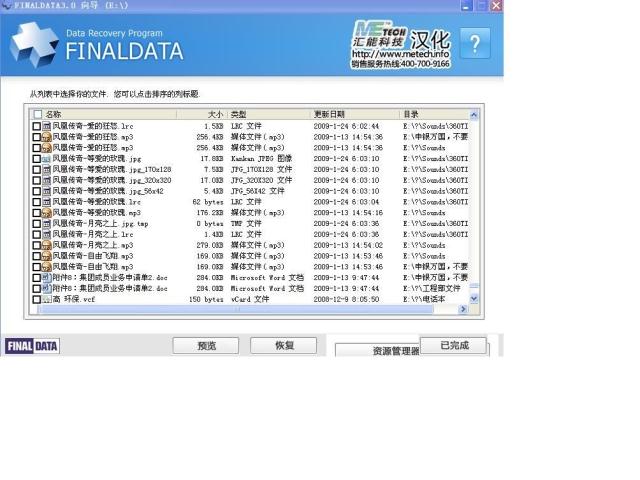Image resolution: width=640 pixels, height=480 pixels.
Task: Open the question mark help icon
Action: tap(475, 44)
